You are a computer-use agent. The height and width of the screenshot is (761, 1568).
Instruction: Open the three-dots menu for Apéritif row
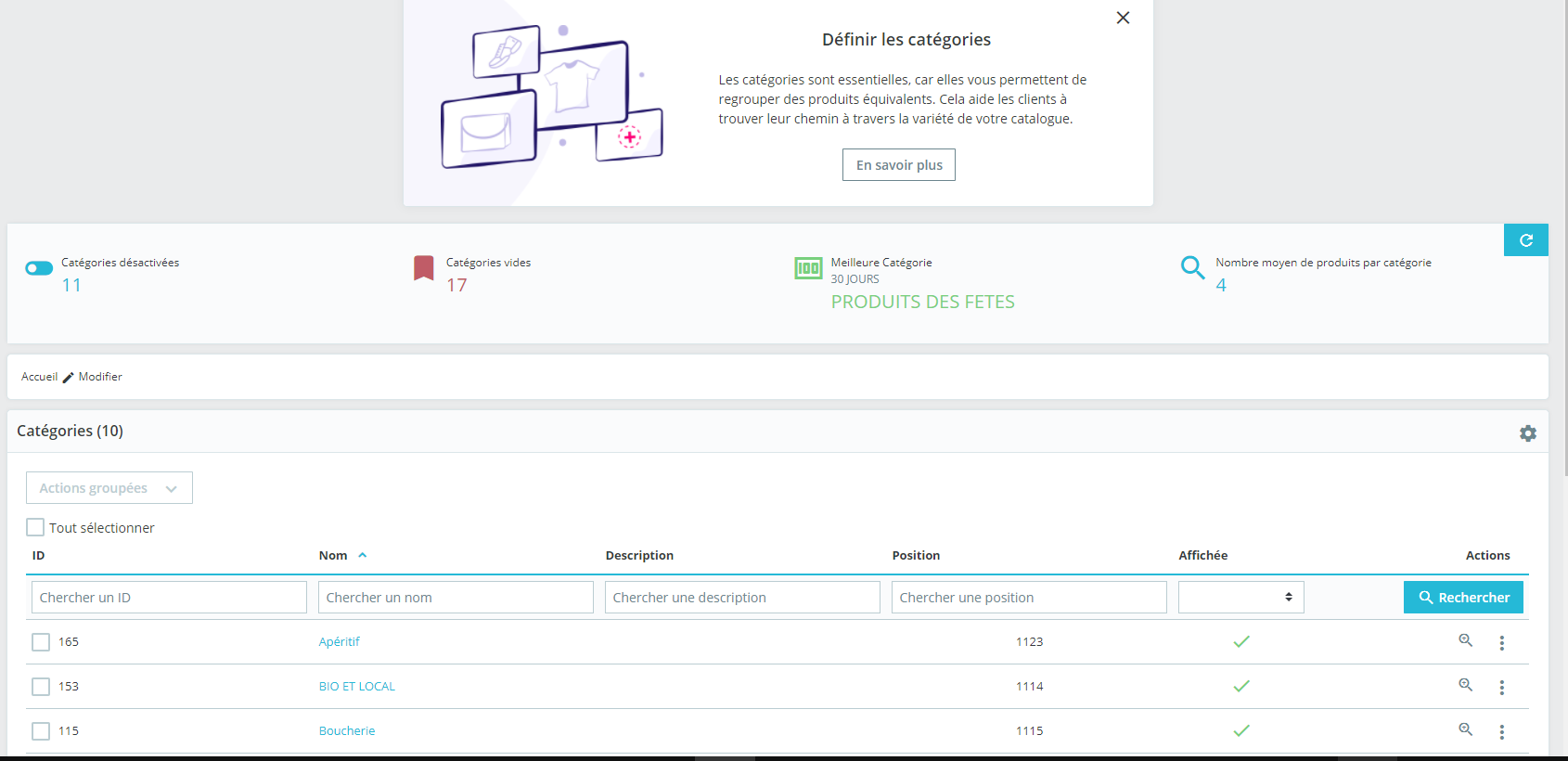tap(1502, 642)
